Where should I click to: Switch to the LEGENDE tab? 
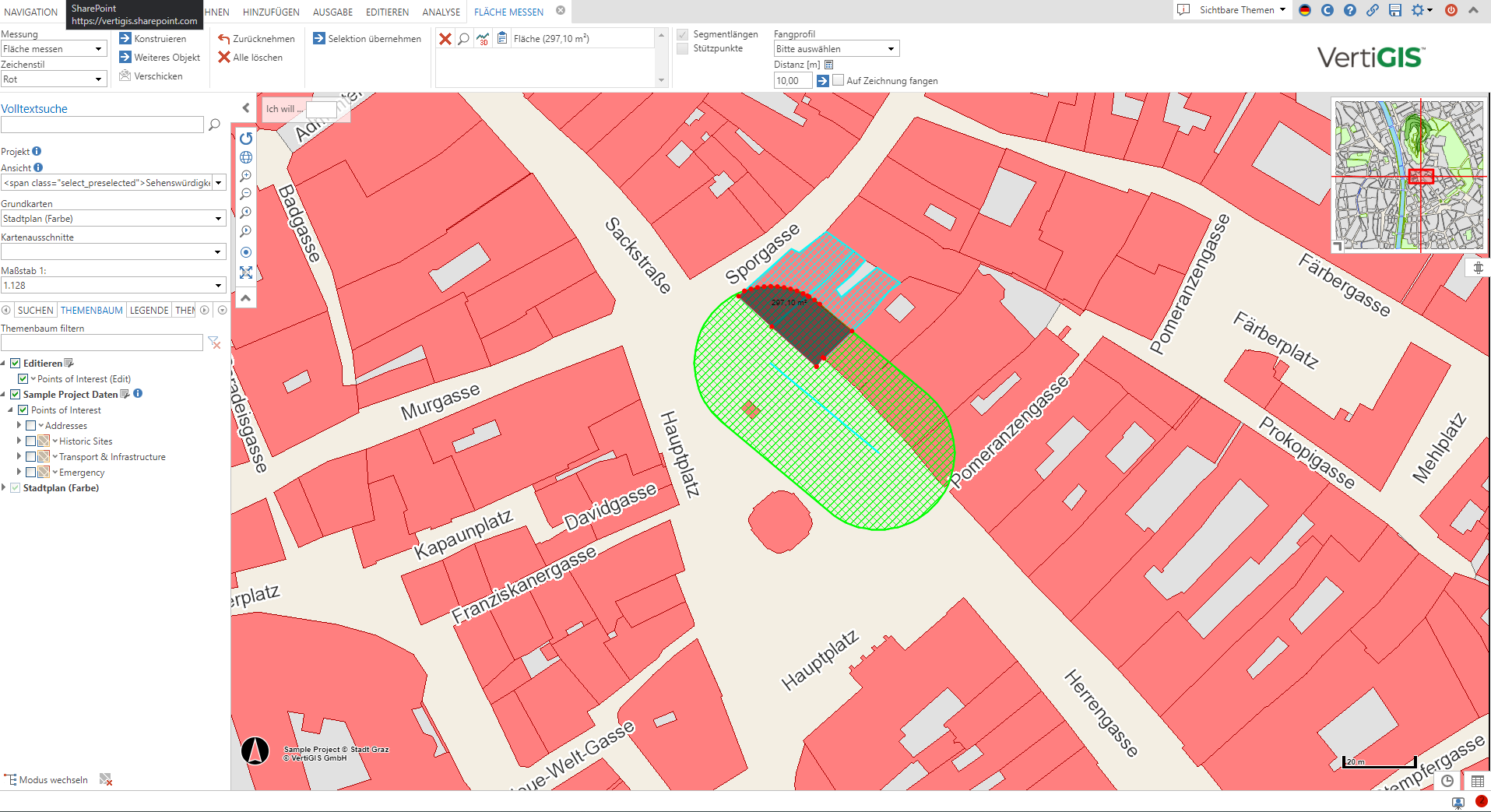[x=149, y=310]
